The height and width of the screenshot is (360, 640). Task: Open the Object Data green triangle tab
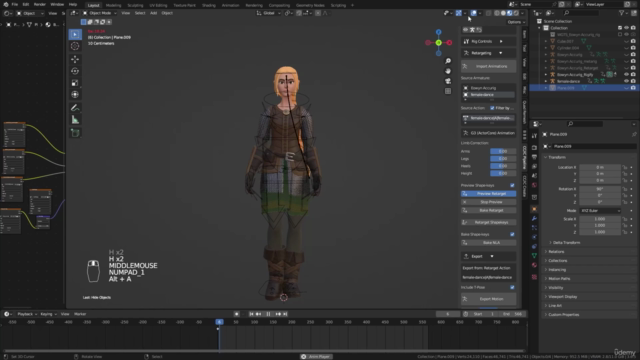coord(534,256)
